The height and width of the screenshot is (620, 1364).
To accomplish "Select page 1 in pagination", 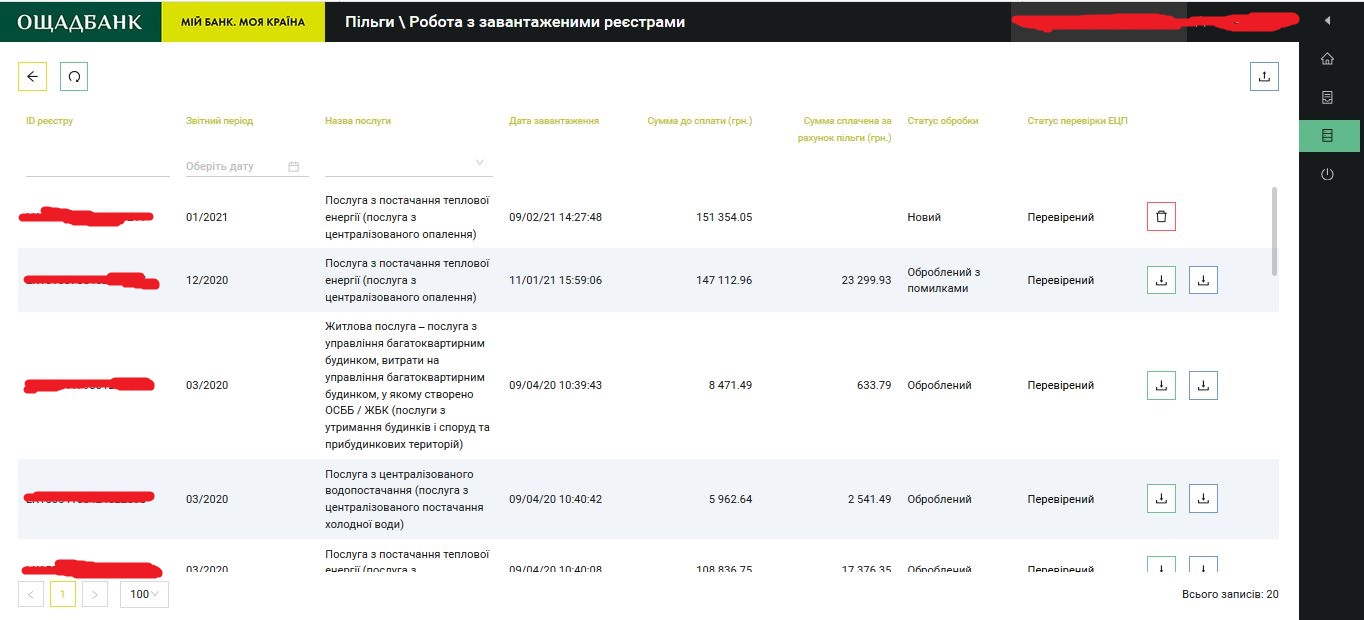I will [x=63, y=594].
